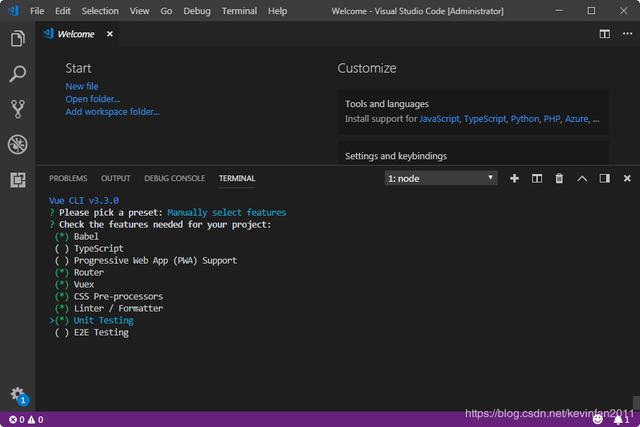Click the 'Tools and languages' heading
The height and width of the screenshot is (427, 640).
(x=387, y=104)
